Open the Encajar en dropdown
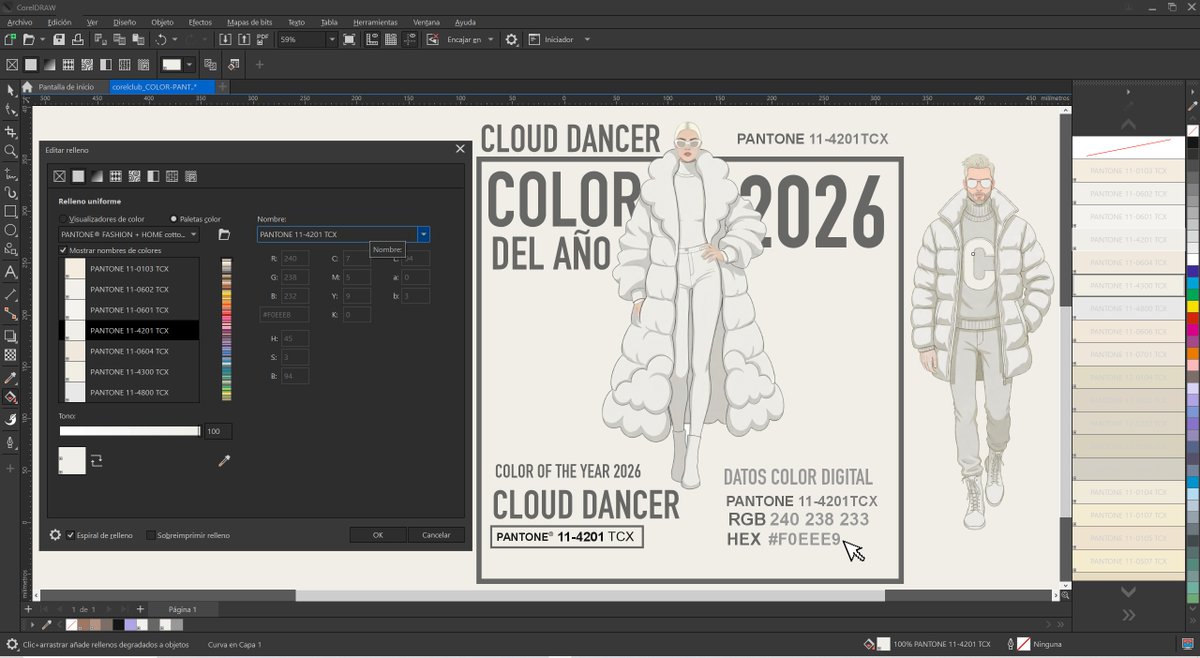The height and width of the screenshot is (658, 1200). pyautogui.click(x=490, y=39)
